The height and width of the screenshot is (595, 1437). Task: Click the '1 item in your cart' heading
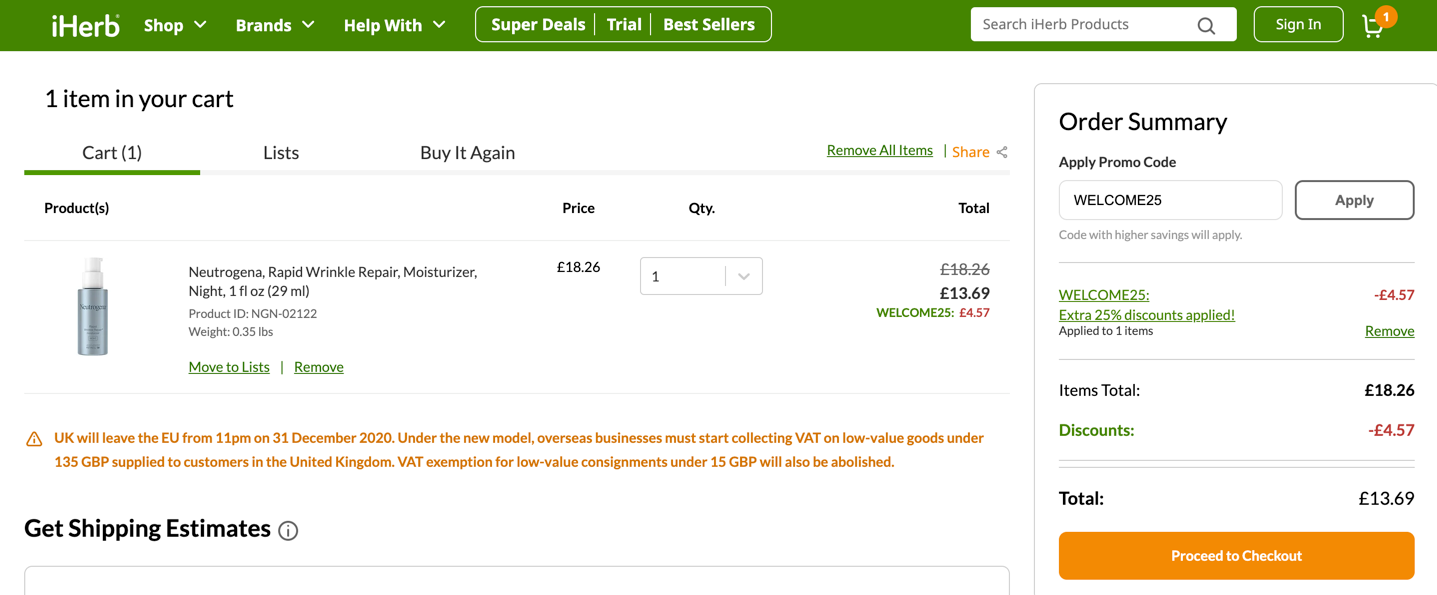pyautogui.click(x=139, y=99)
